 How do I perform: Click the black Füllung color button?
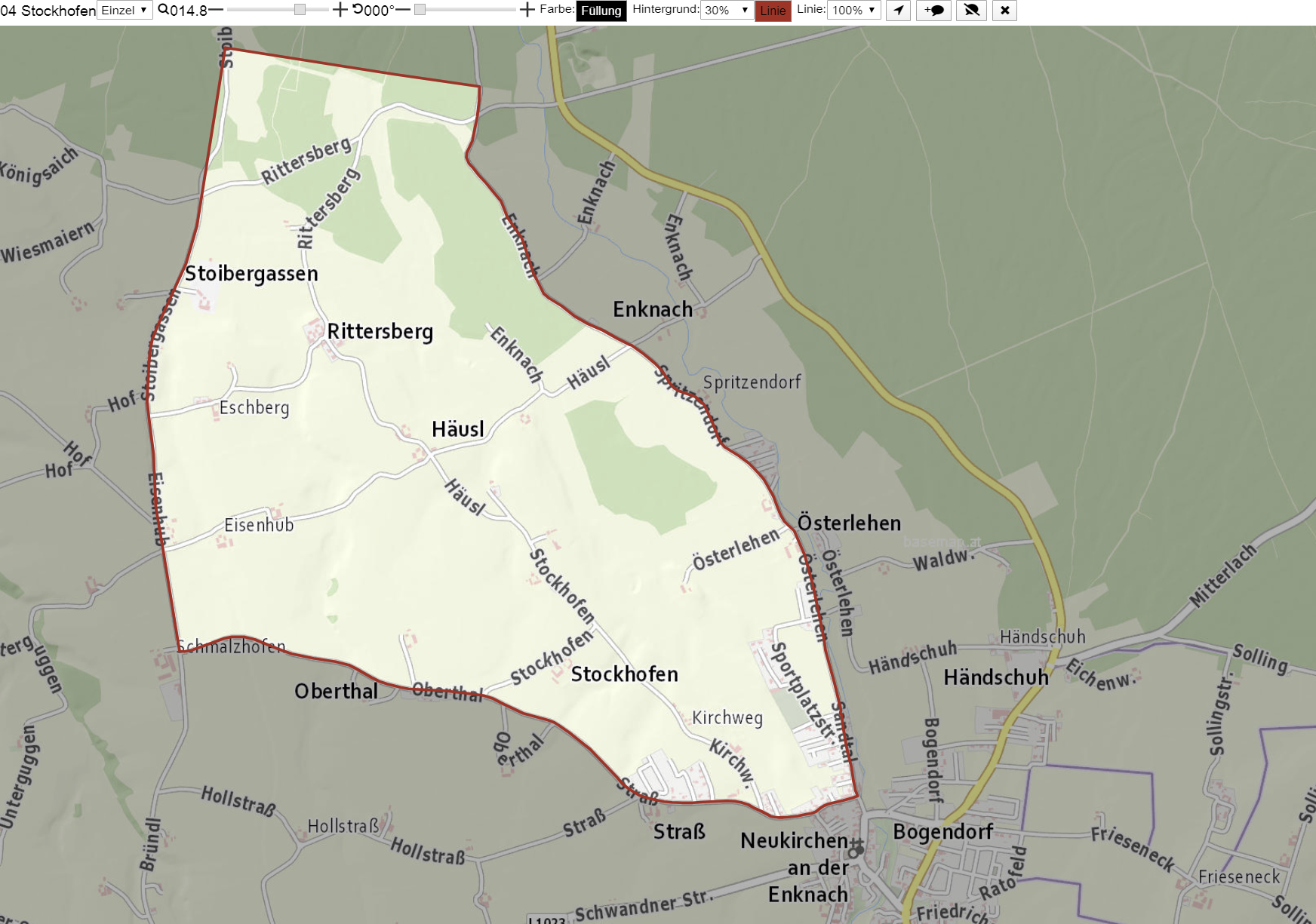(x=601, y=11)
